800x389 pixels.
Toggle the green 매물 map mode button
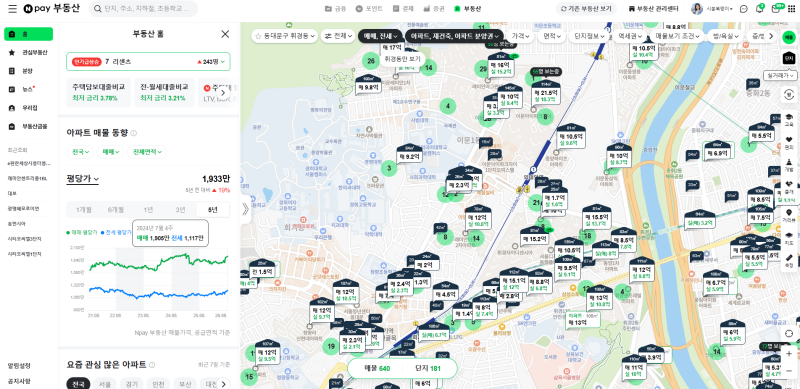[789, 37]
